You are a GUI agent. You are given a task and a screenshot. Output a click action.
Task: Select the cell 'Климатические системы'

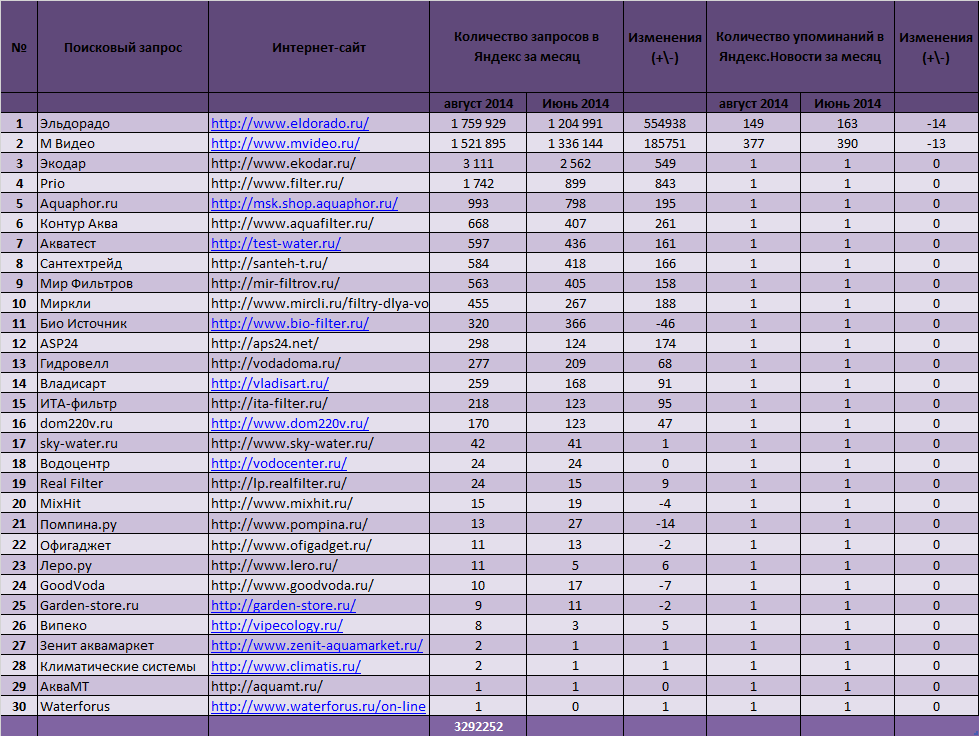point(123,665)
